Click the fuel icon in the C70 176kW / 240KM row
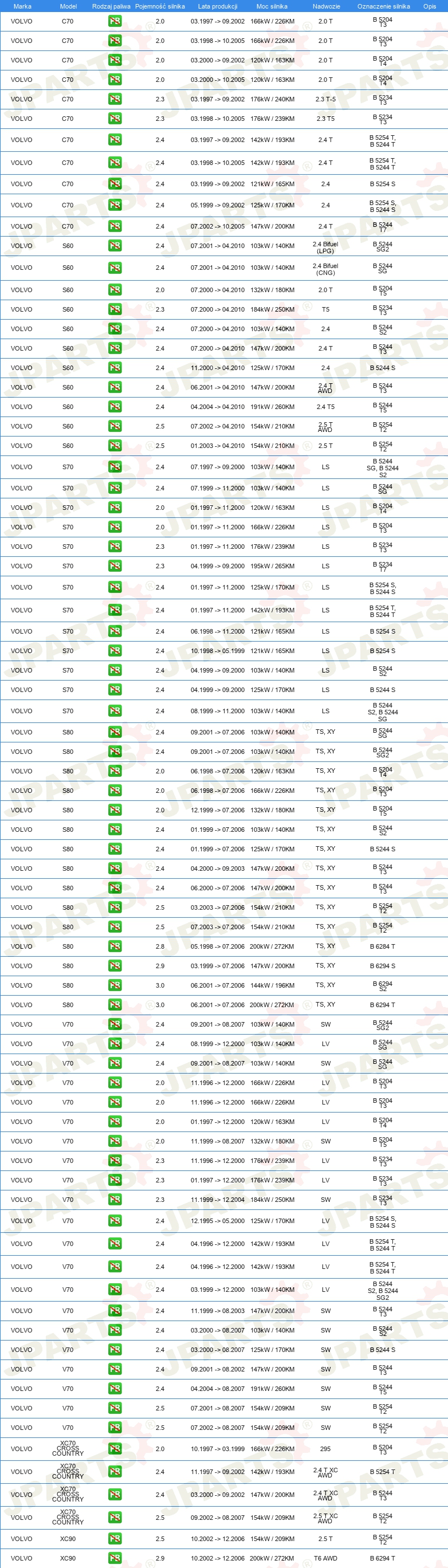The width and height of the screenshot is (448, 1568). pyautogui.click(x=115, y=99)
